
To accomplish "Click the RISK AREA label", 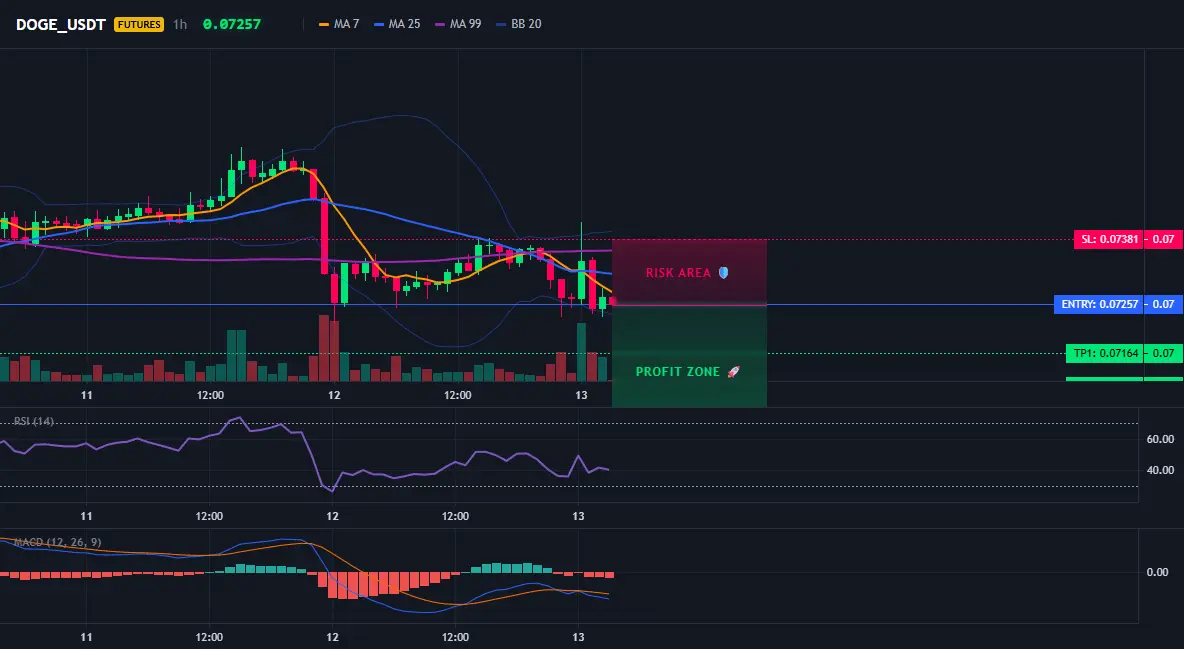I will pos(678,273).
